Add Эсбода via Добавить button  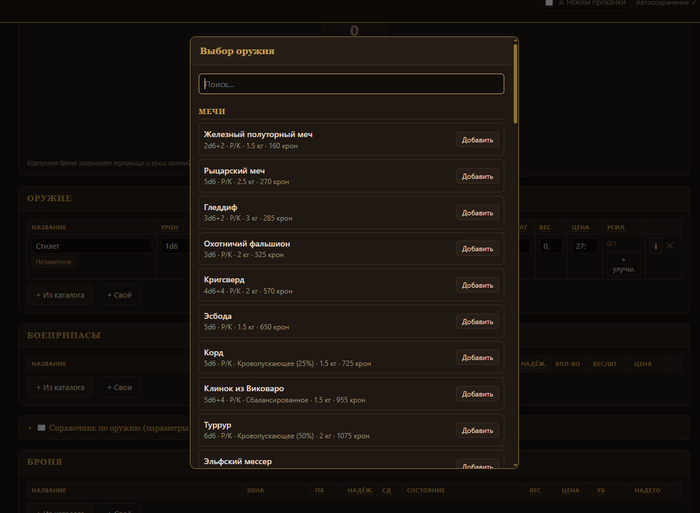(x=477, y=321)
